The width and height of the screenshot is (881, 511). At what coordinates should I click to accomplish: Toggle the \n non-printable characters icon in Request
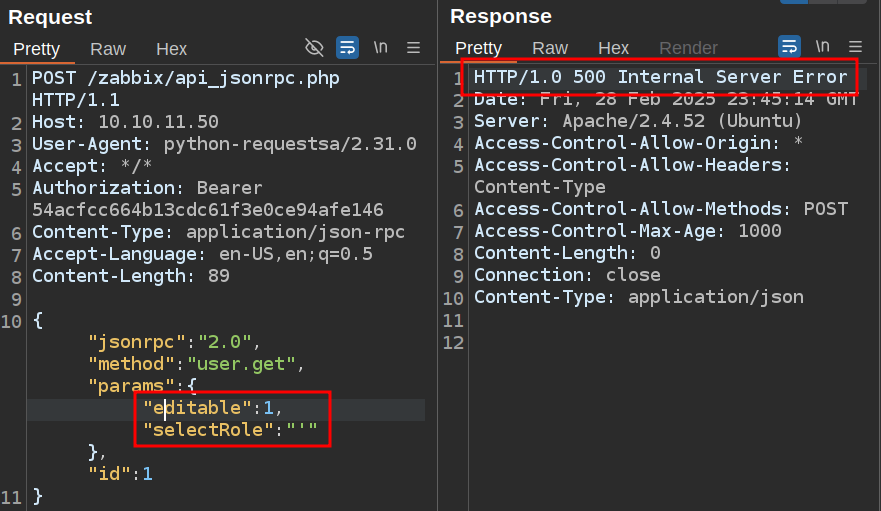pos(381,47)
